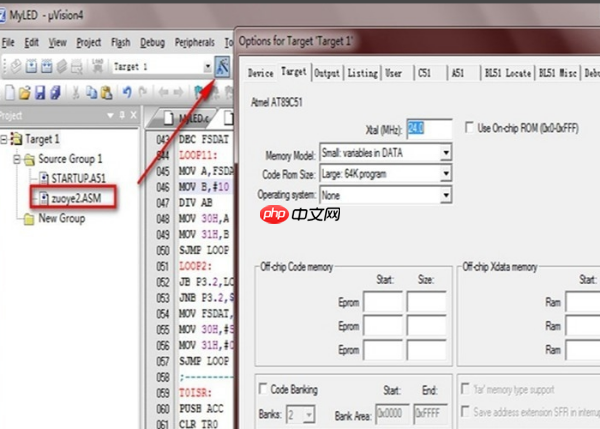The image size is (600, 429).
Task: Click the LOAD download to flash icon
Action: coord(98,67)
